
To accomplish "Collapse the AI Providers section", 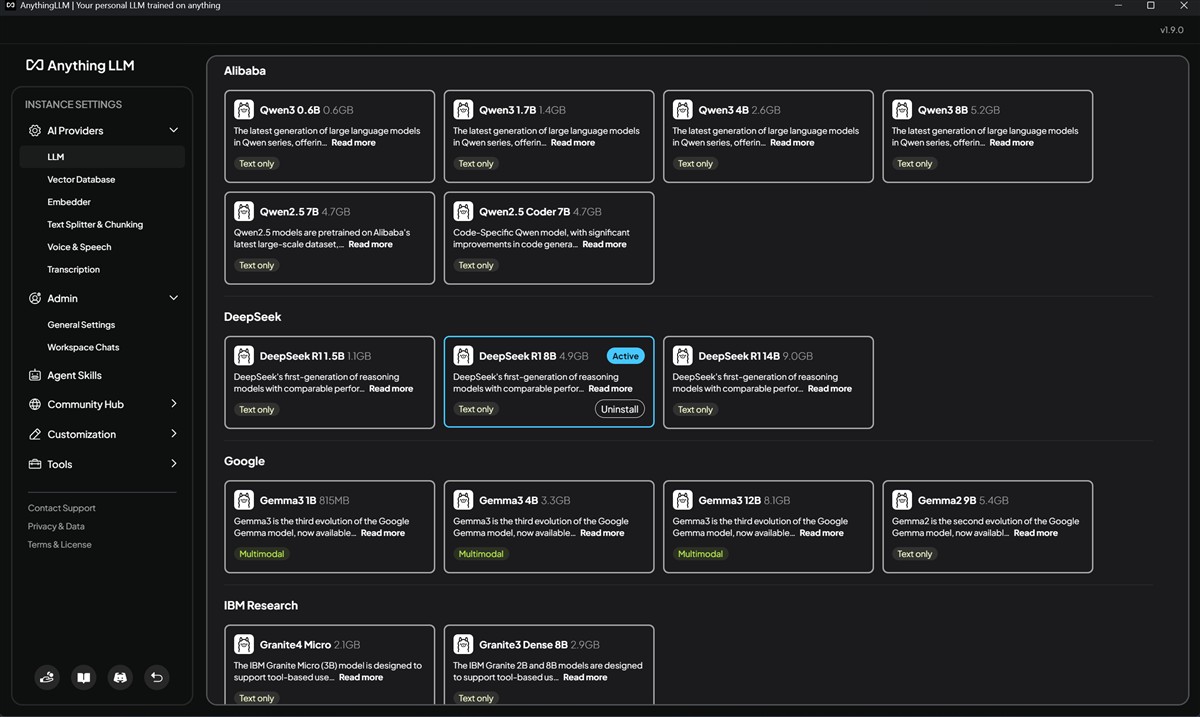I will coord(173,130).
